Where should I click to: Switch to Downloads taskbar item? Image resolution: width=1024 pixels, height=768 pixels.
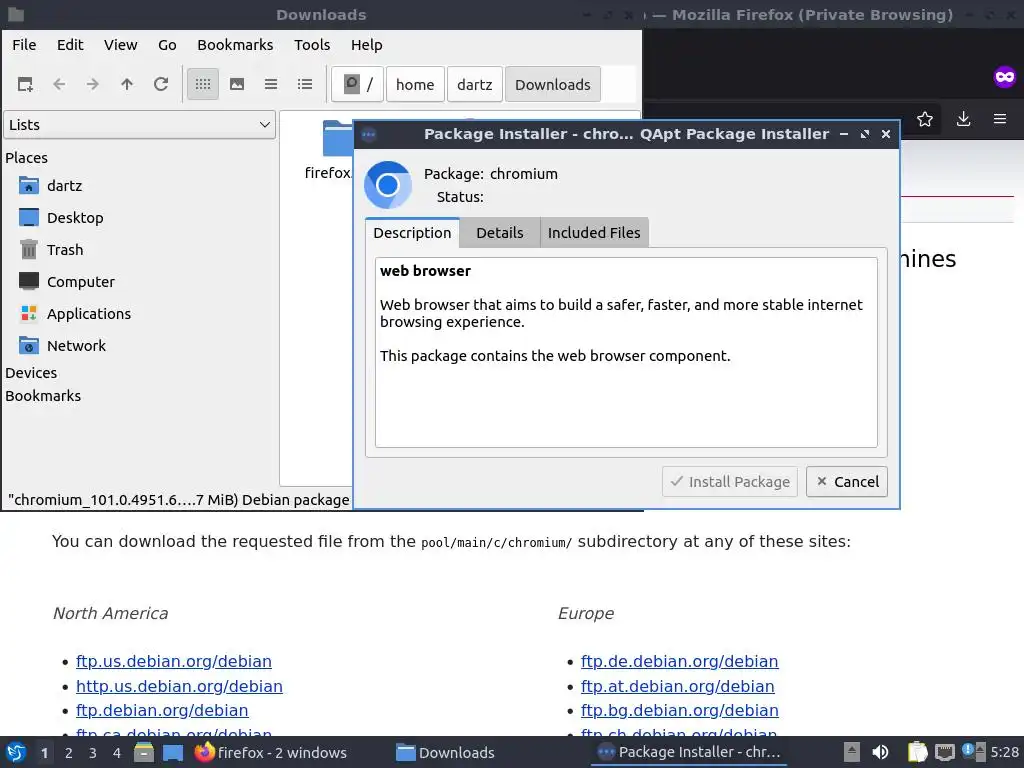pos(446,752)
